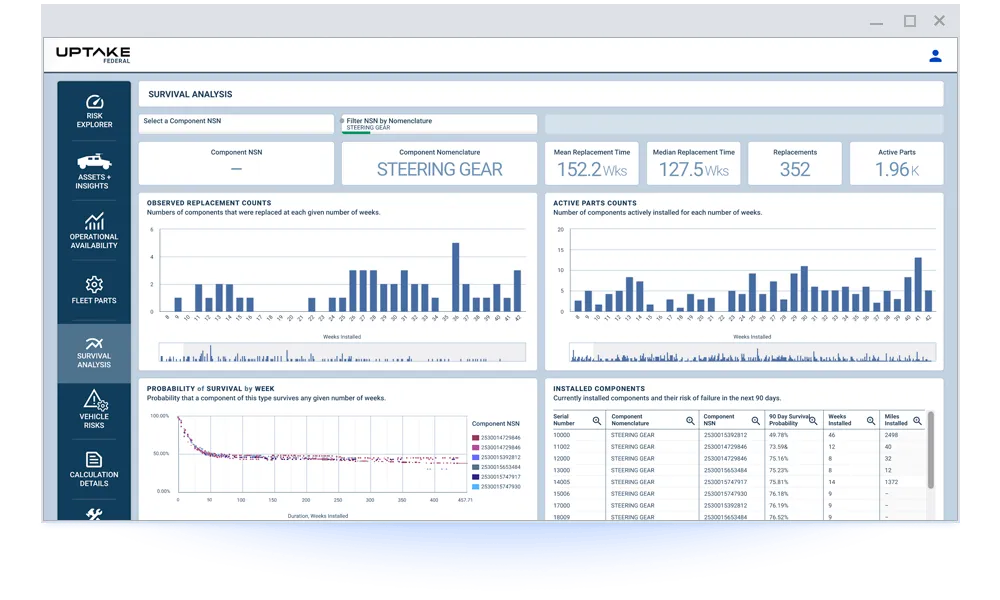
Task: Select serial number 11002 cell
Action: (x=561, y=447)
